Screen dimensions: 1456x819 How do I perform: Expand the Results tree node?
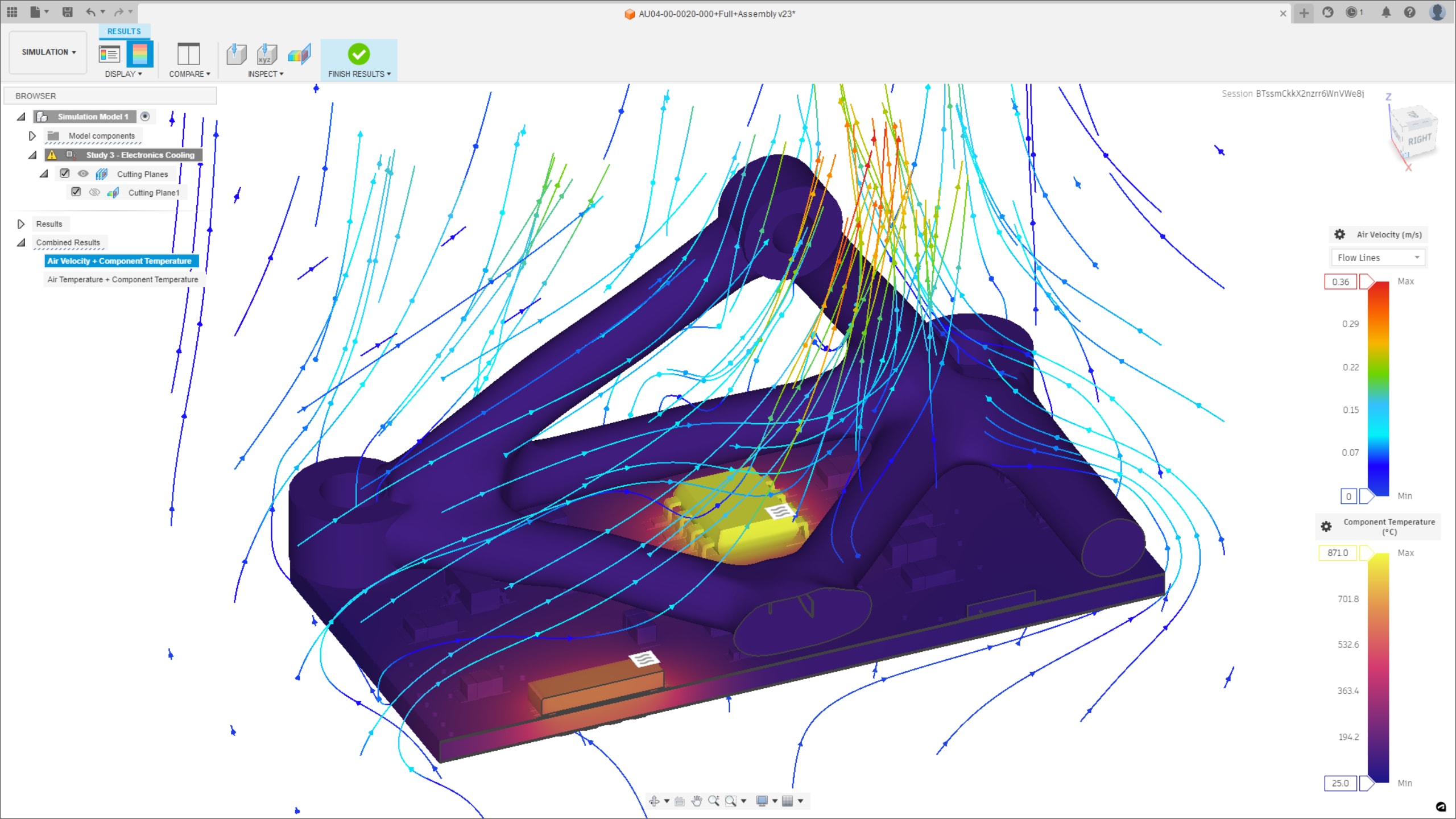click(21, 224)
